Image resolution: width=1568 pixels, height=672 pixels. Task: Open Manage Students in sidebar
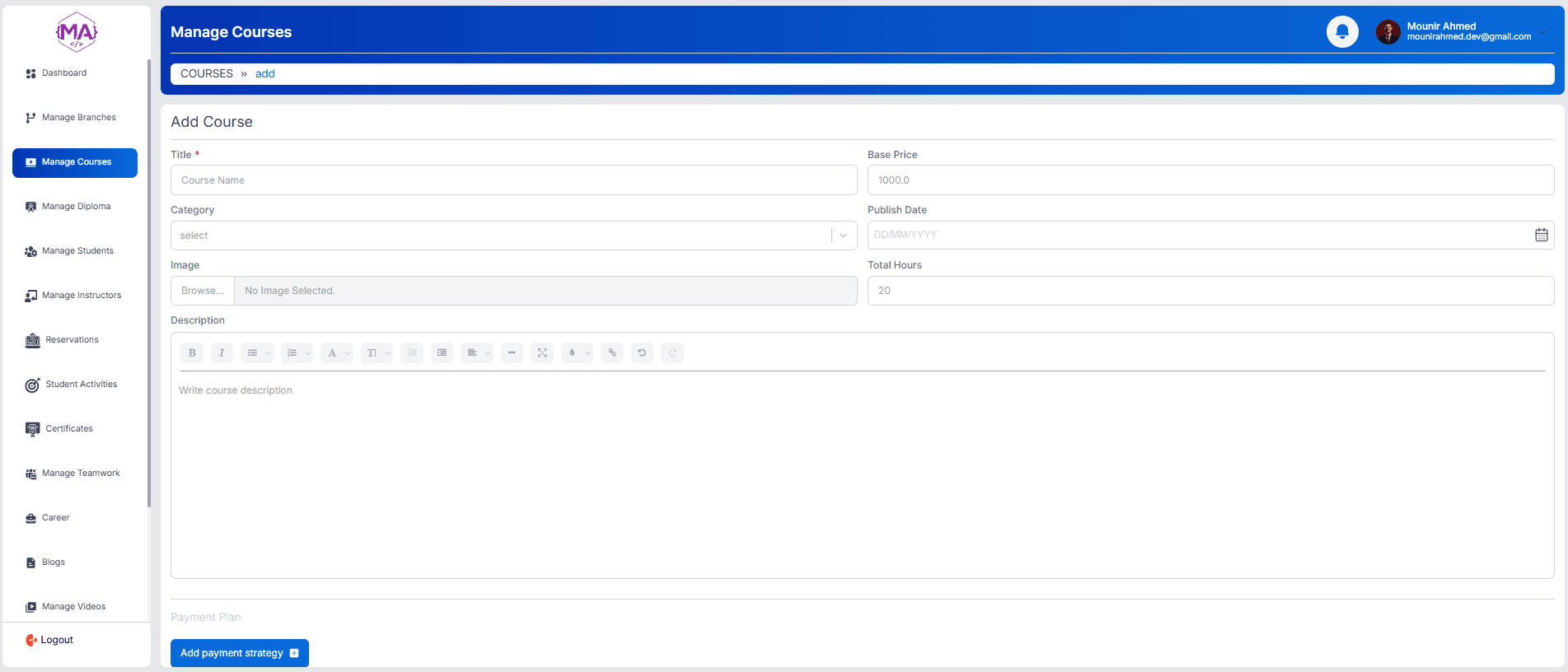(x=77, y=251)
